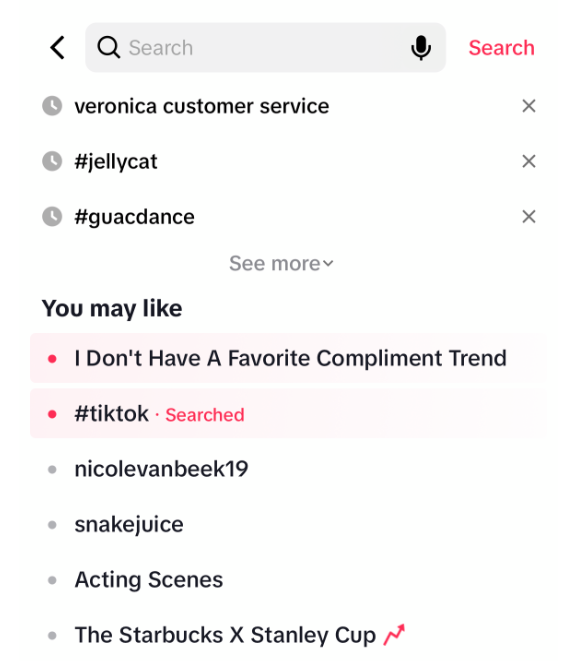Open I Don't Have A Favorite Compliment Trend
Viewport: 565px width, 661px height.
[288, 358]
